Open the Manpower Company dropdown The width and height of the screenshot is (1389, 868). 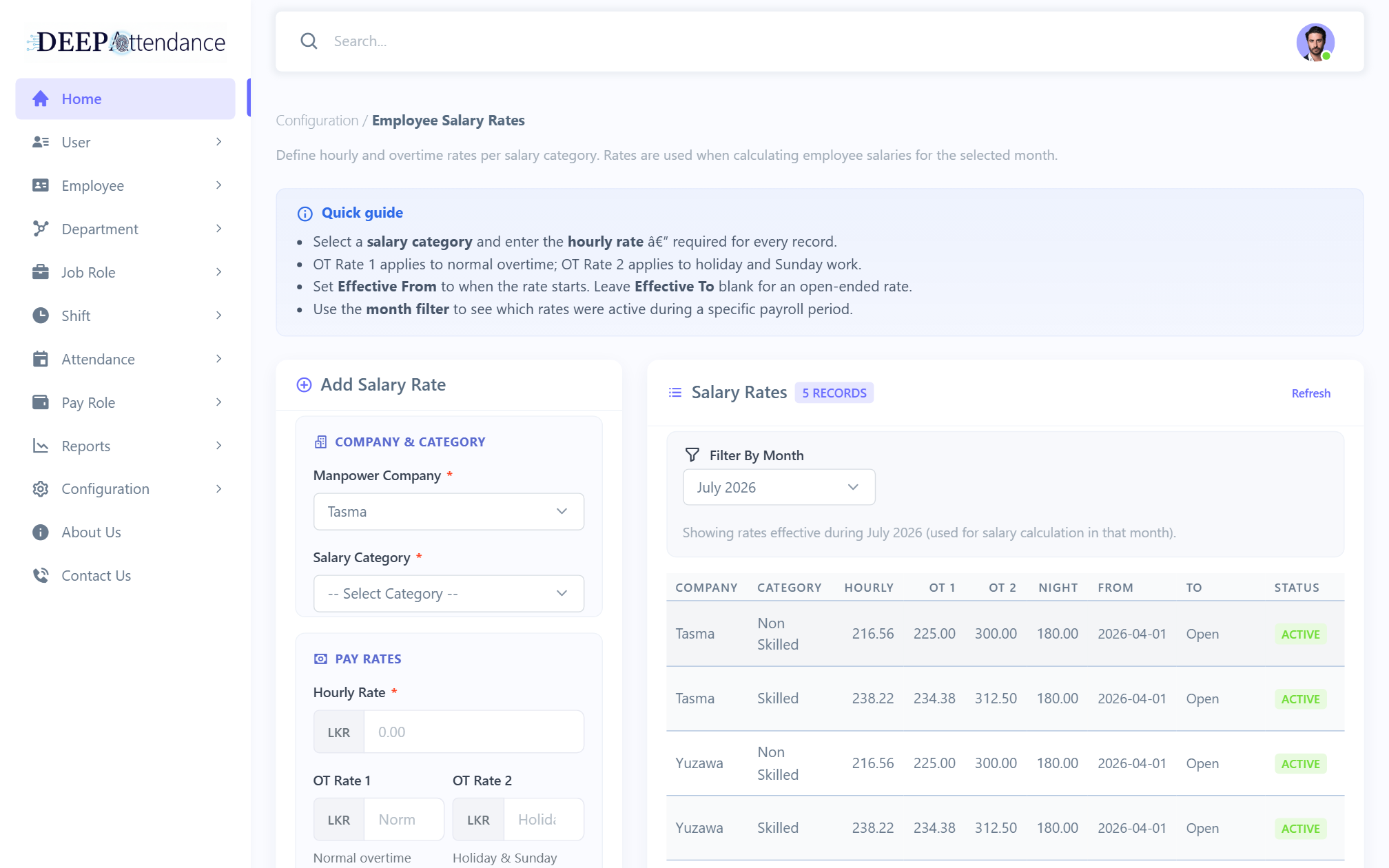pos(449,511)
